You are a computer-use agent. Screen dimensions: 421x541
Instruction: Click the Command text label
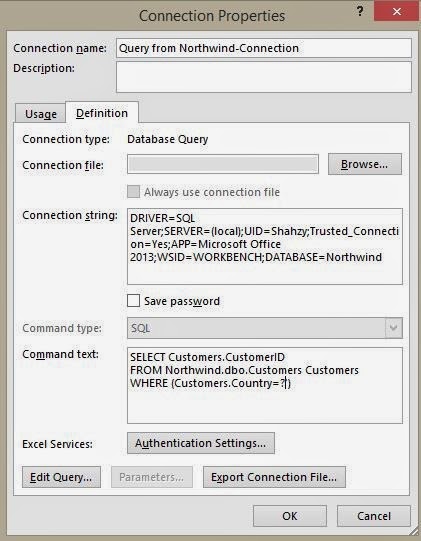(x=60, y=354)
